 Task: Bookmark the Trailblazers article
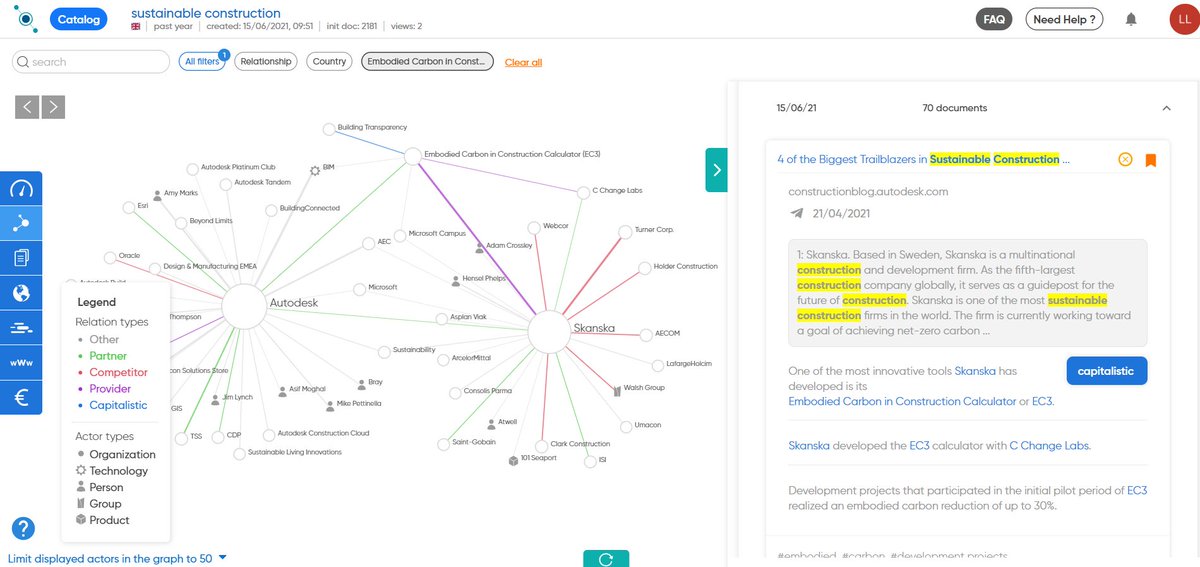tap(1151, 160)
